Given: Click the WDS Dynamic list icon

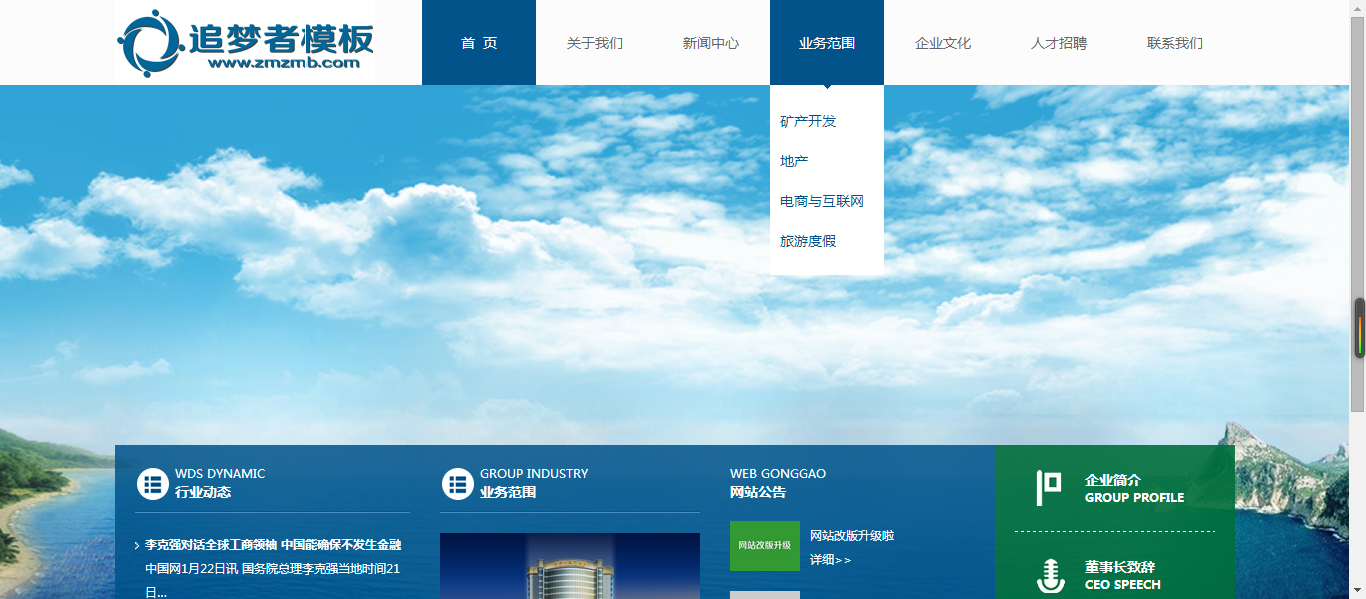Looking at the screenshot, I should (153, 484).
